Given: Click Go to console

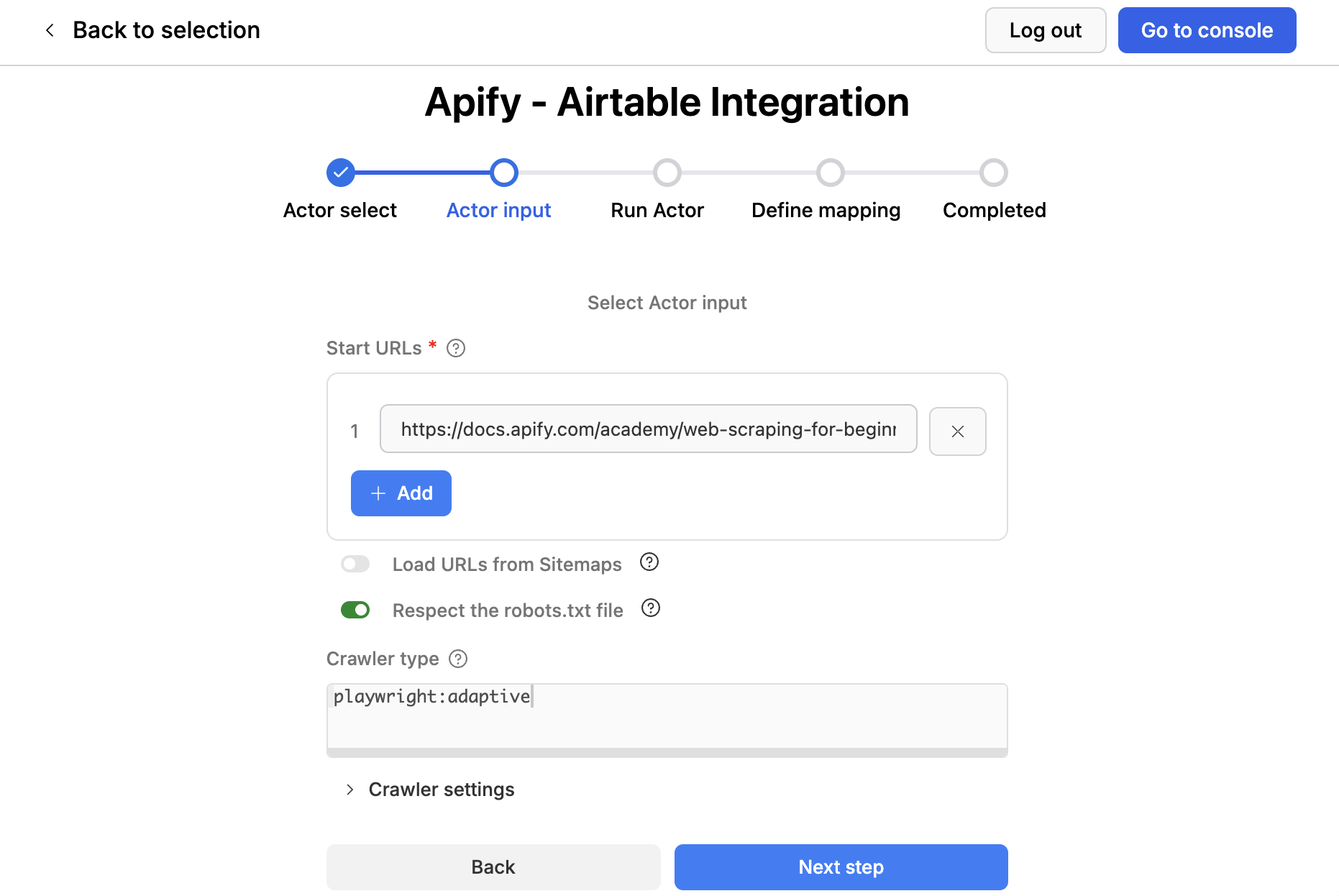Looking at the screenshot, I should (x=1207, y=30).
